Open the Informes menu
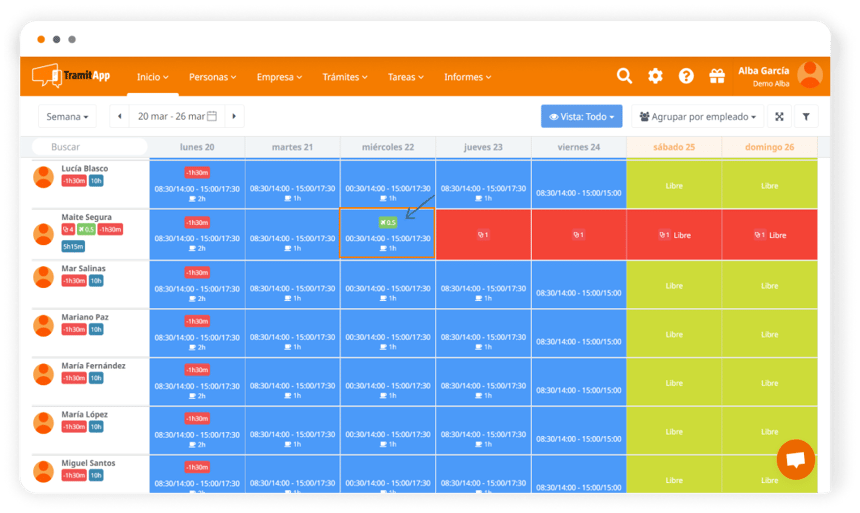Image resolution: width=860 pixels, height=513 pixels. click(467, 77)
